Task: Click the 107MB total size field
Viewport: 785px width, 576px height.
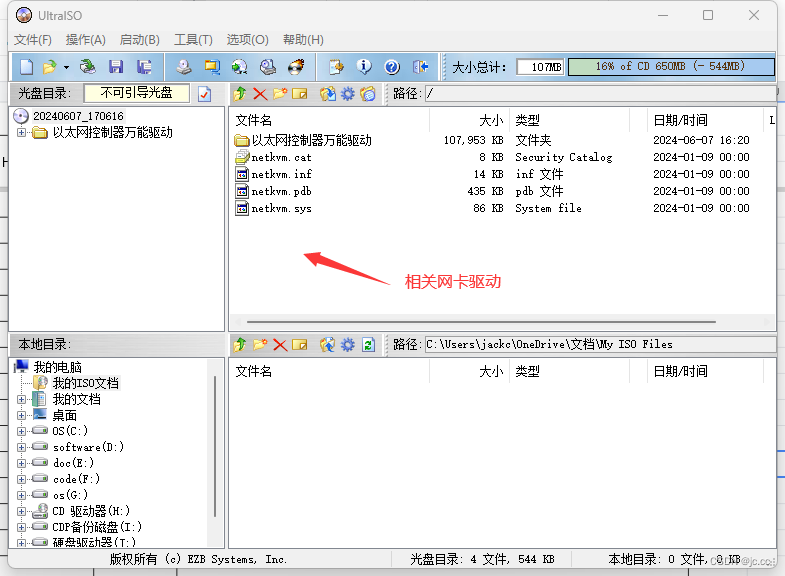Action: click(x=541, y=67)
